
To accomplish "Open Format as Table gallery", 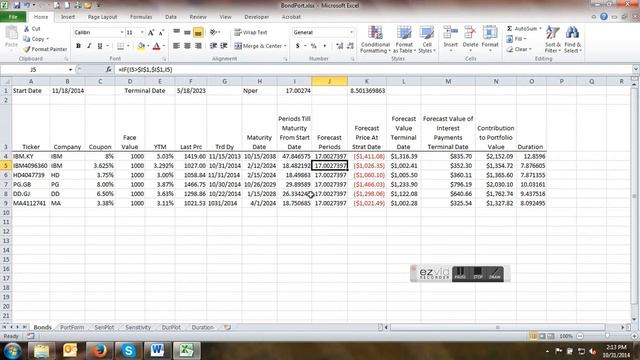I will 404,39.
